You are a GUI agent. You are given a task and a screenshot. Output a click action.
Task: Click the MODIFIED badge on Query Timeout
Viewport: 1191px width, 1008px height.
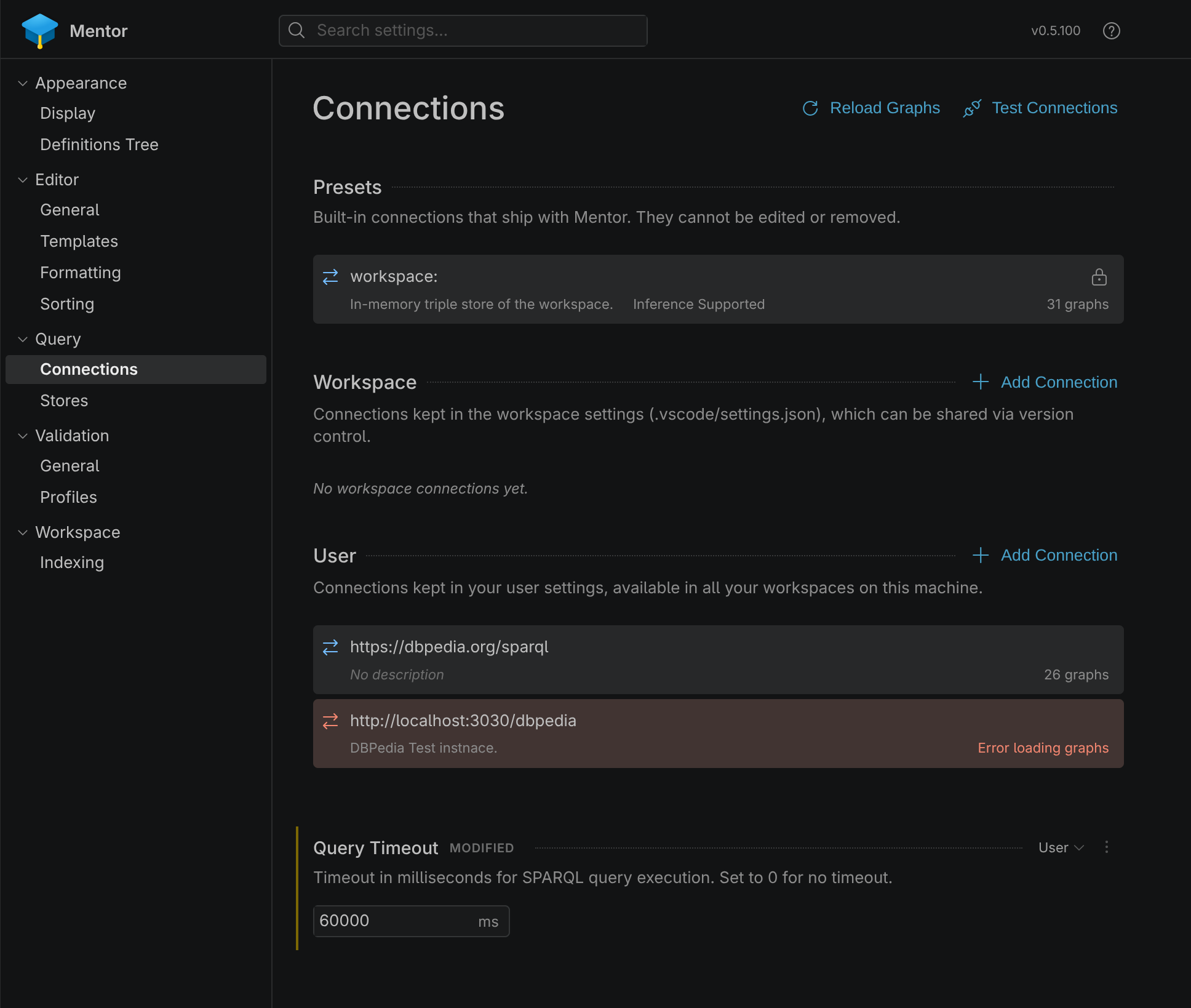482,848
